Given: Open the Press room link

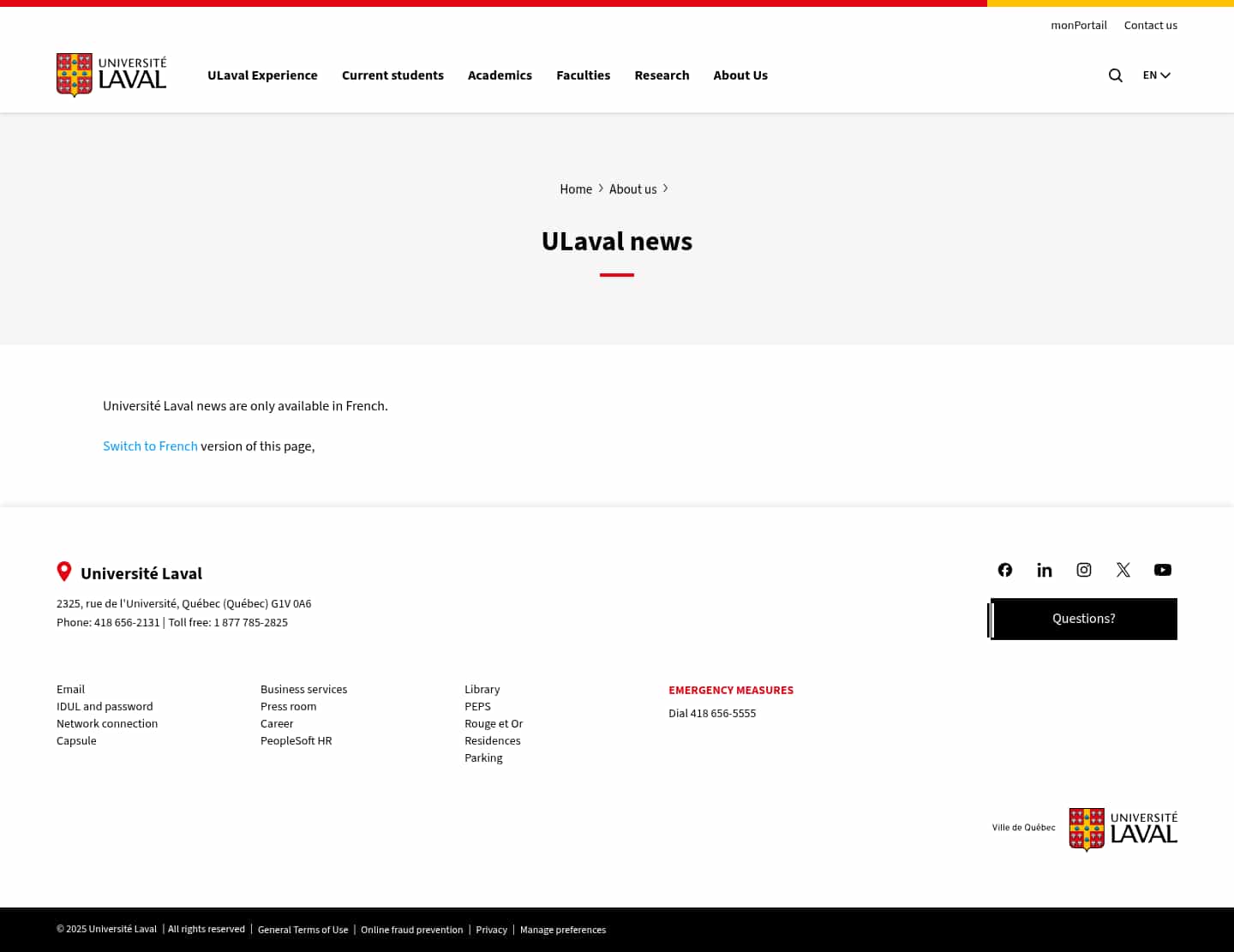Looking at the screenshot, I should click(288, 706).
